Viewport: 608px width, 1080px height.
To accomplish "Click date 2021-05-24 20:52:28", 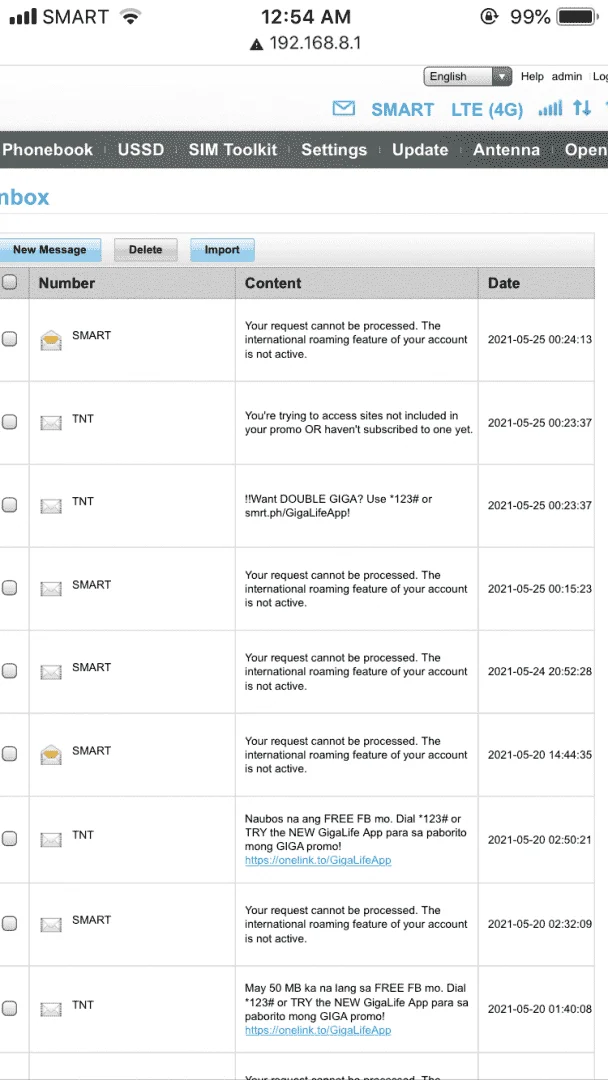I will click(540, 672).
